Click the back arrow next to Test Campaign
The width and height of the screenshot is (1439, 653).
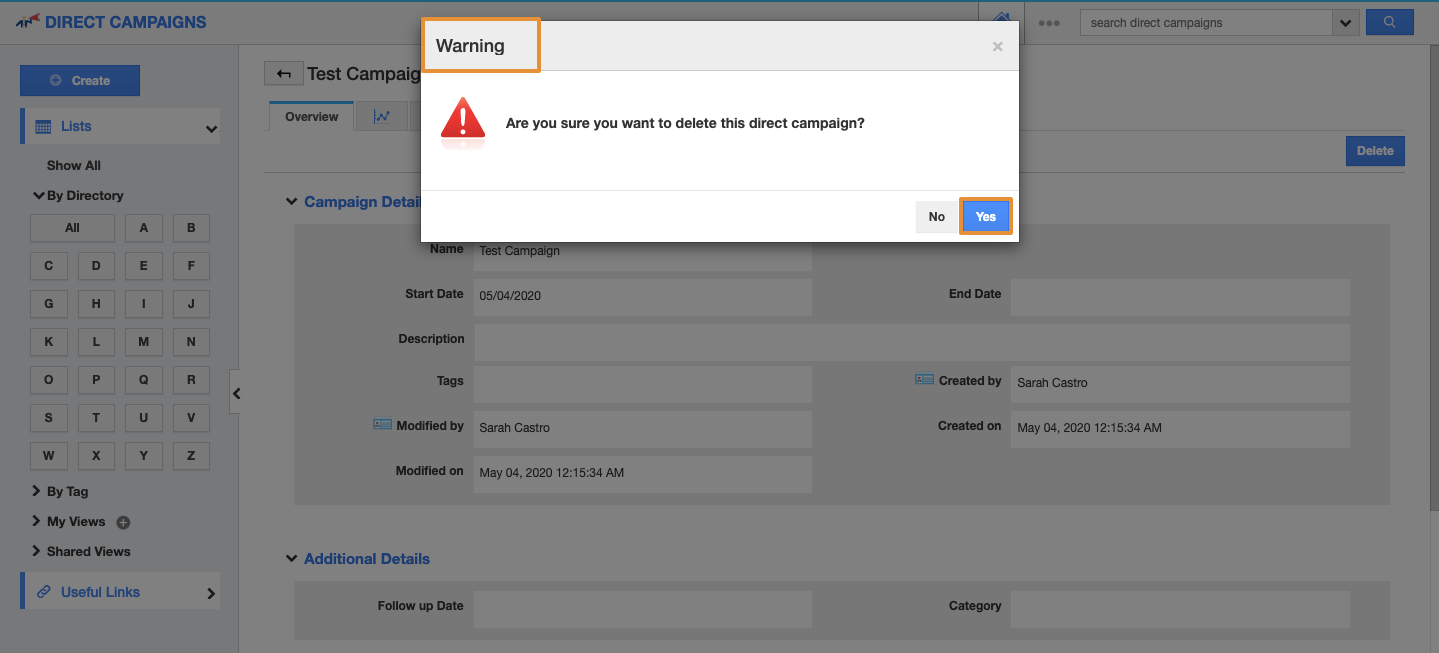(x=283, y=72)
